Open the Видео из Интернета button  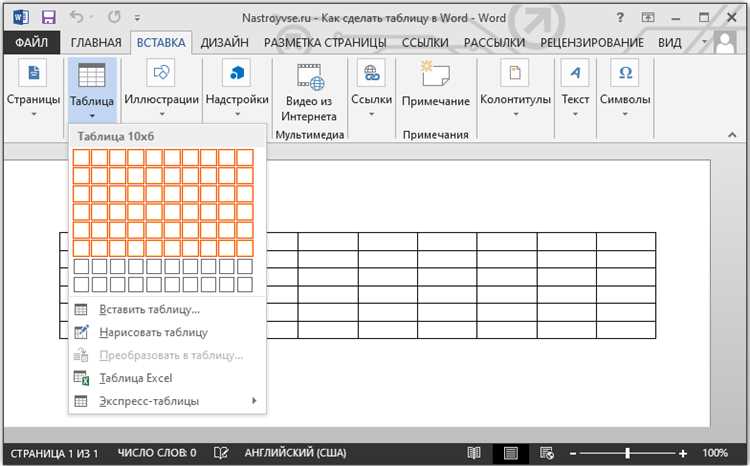pyautogui.click(x=310, y=92)
